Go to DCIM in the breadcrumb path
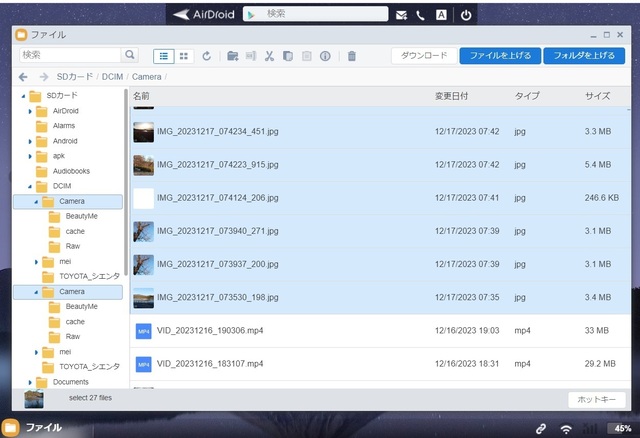This screenshot has height=438, width=640. click(112, 77)
